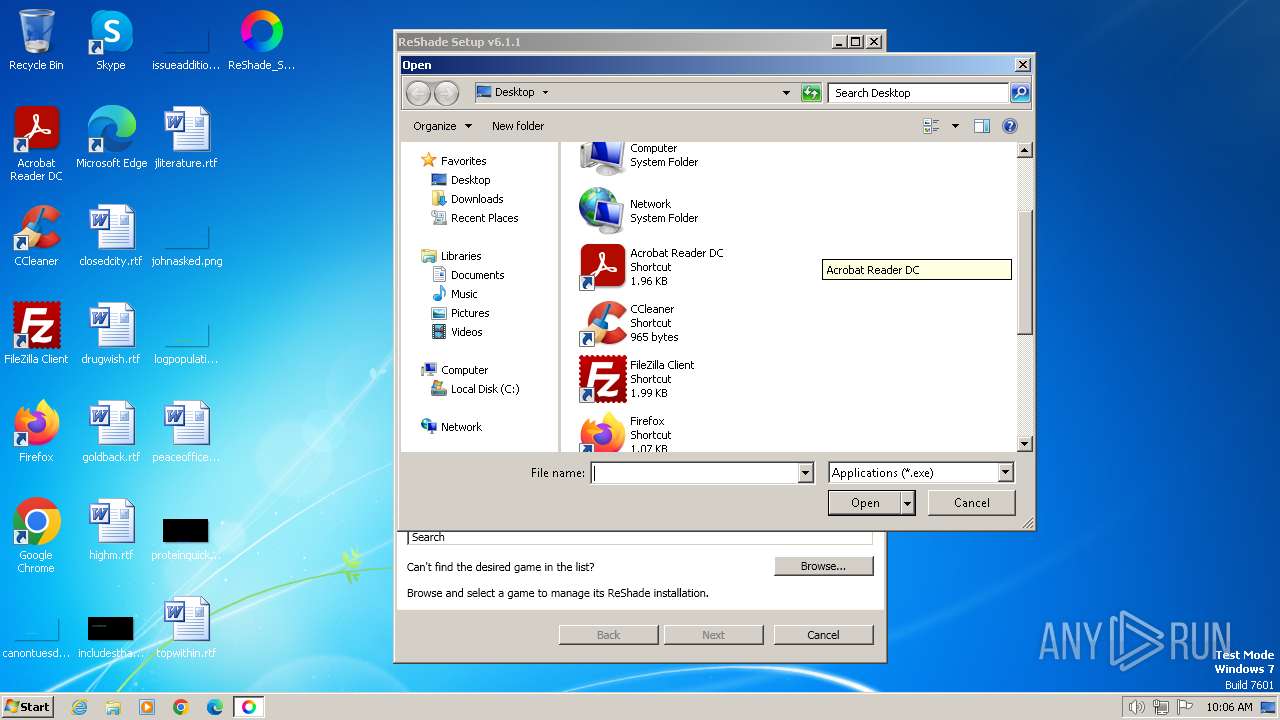Open Windows Media Player from taskbar
Image resolution: width=1280 pixels, height=720 pixels.
point(147,707)
